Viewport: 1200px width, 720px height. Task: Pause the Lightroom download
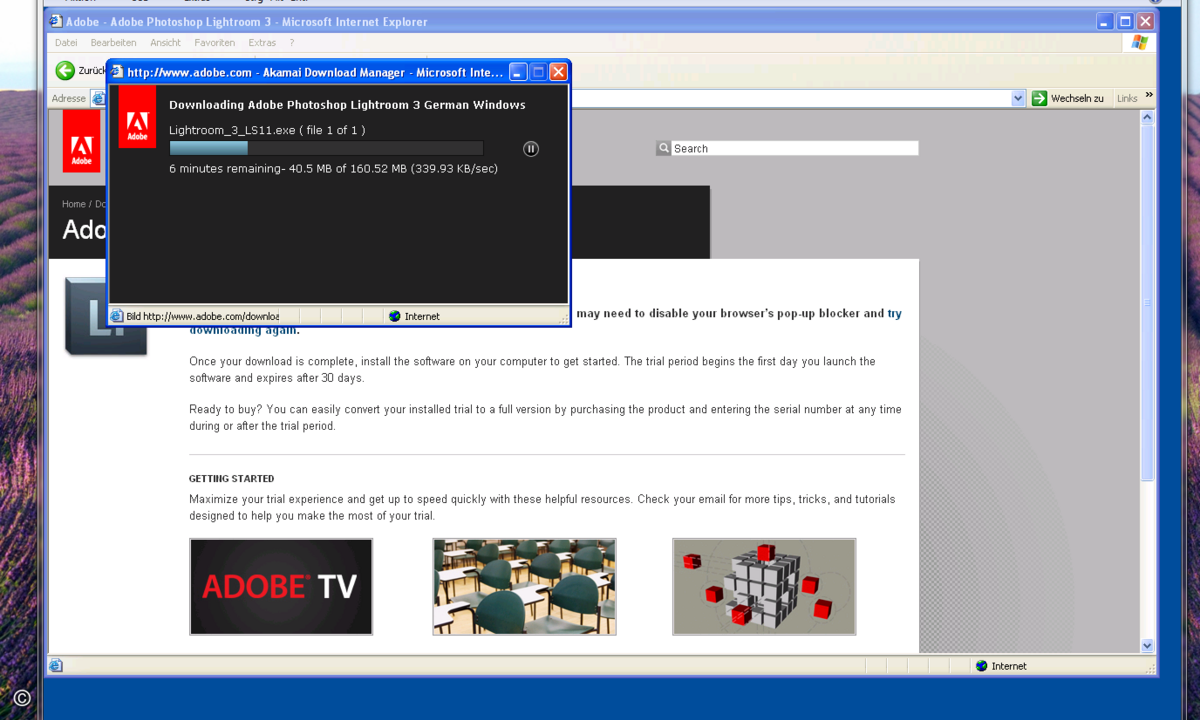[x=531, y=149]
